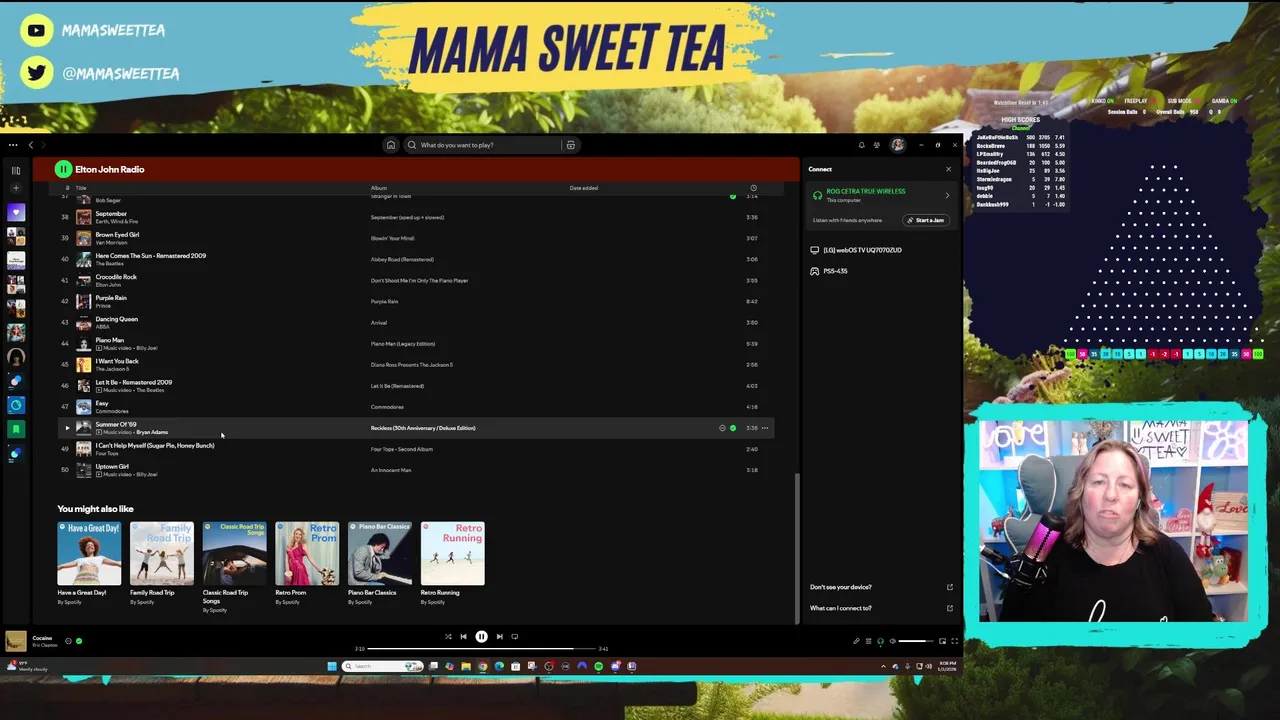Open more options for Summer Of '69
This screenshot has width=1280, height=720.
[x=765, y=428]
